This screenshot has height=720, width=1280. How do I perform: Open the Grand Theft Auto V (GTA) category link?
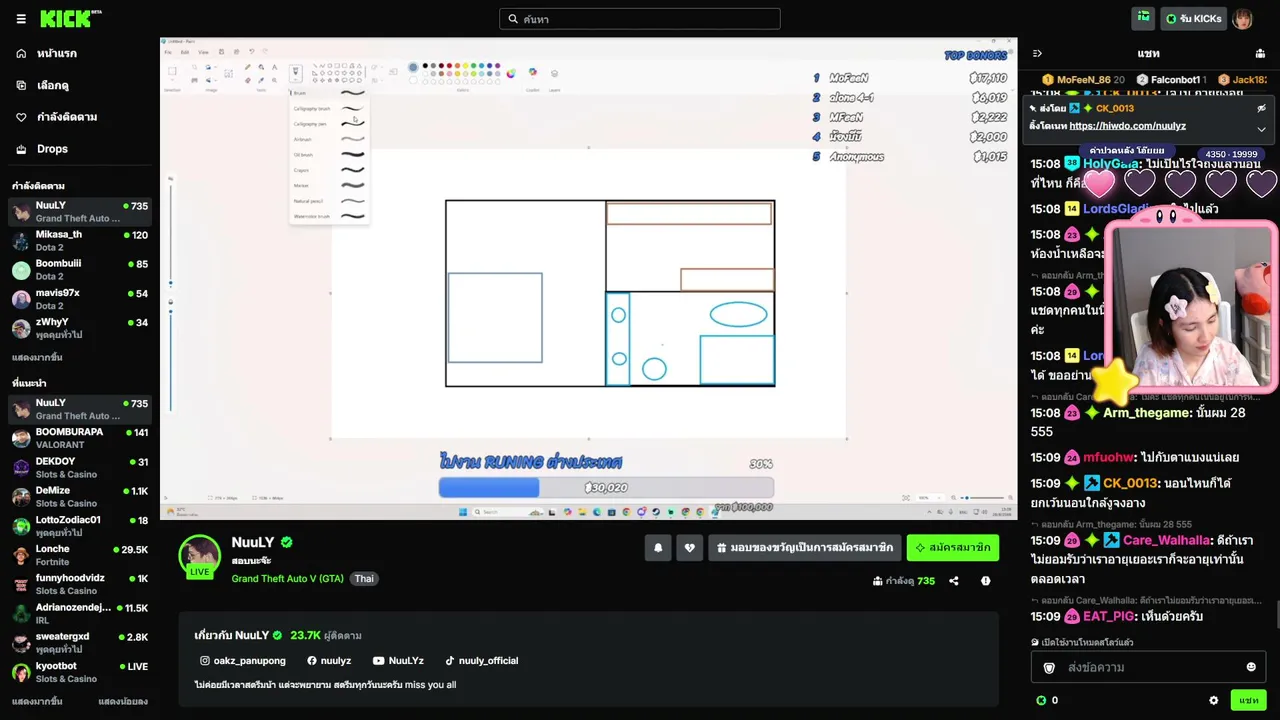tap(288, 579)
